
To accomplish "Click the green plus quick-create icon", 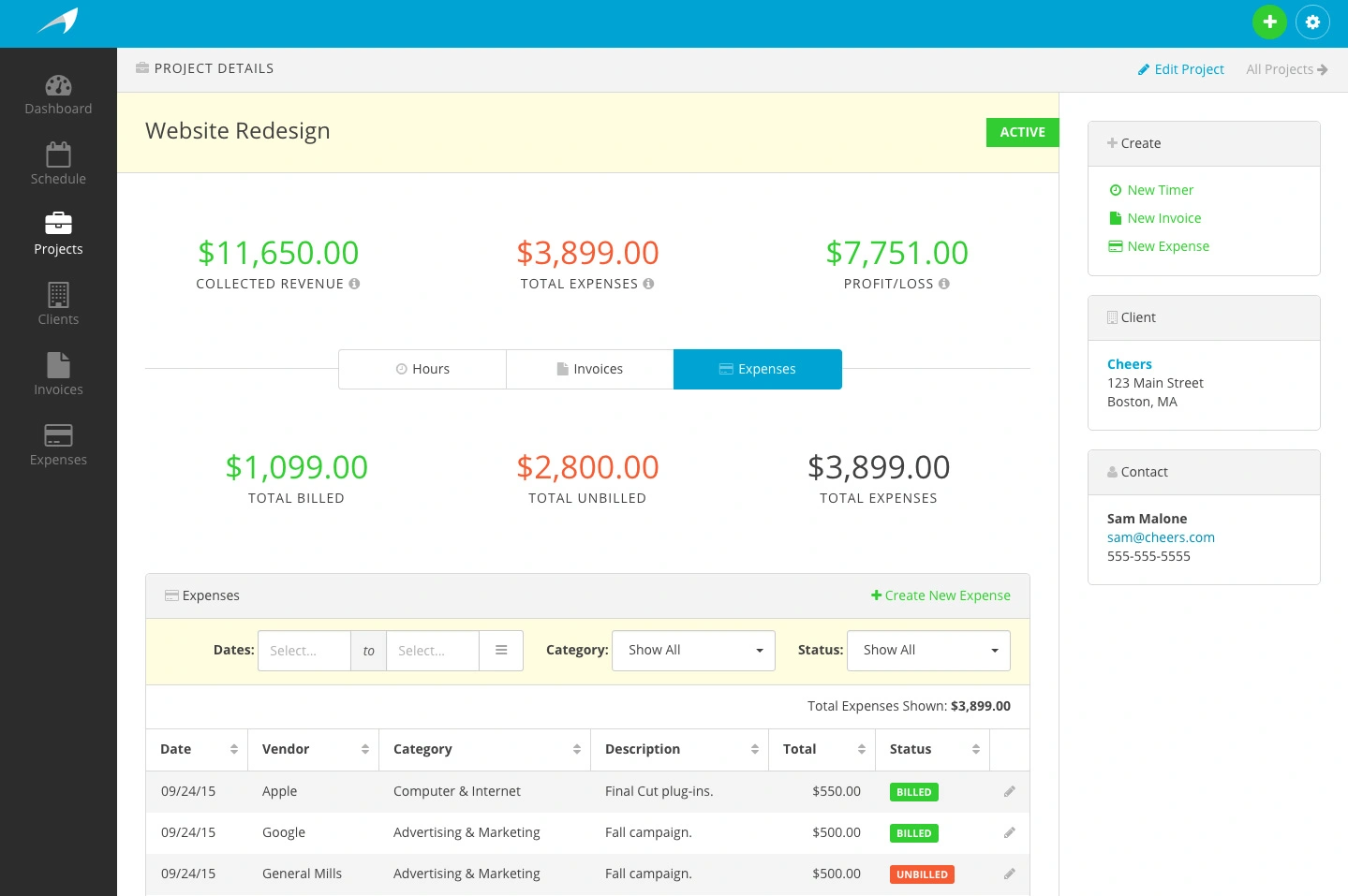I will coord(1269,22).
